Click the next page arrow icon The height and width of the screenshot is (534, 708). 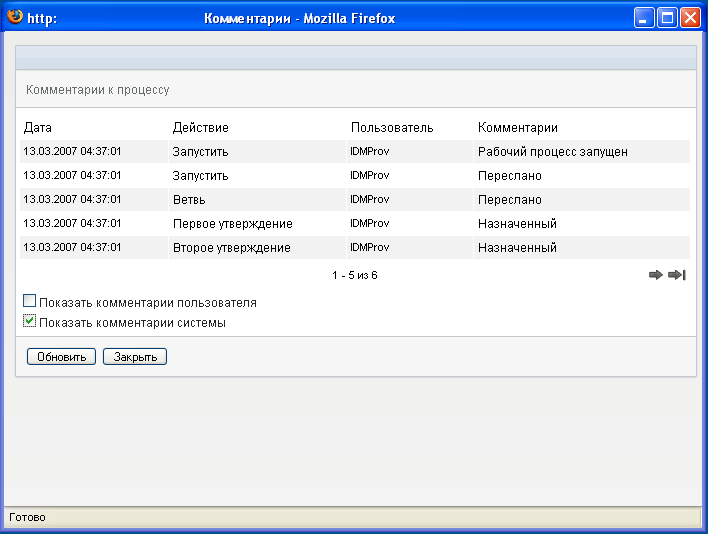pos(655,275)
